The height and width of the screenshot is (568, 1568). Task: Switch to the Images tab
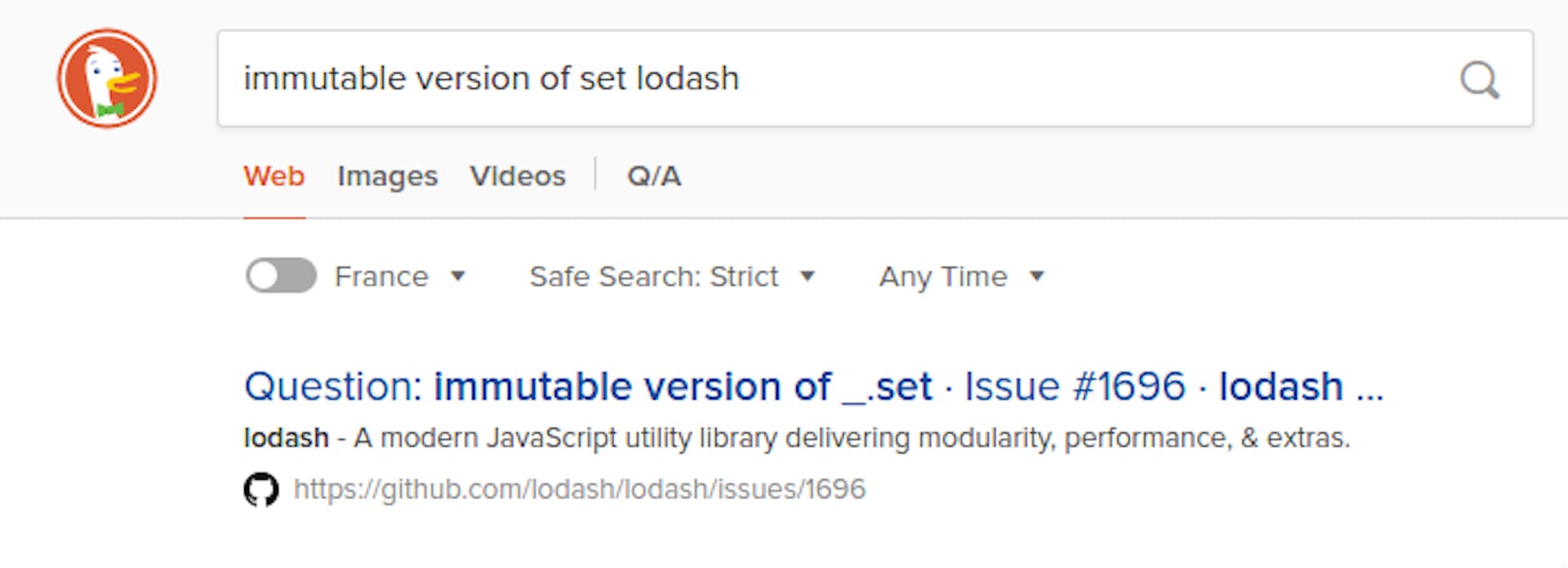[387, 176]
